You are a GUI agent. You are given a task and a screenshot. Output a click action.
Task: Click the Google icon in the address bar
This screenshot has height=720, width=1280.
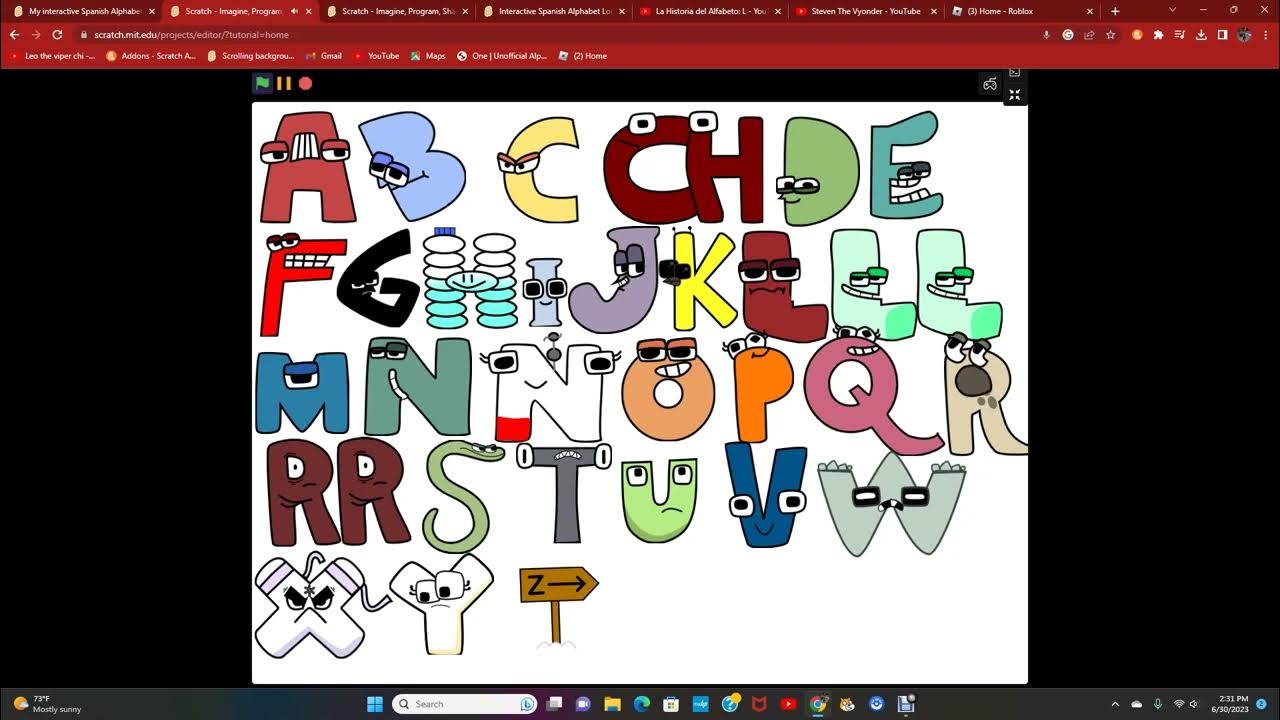pos(1068,34)
